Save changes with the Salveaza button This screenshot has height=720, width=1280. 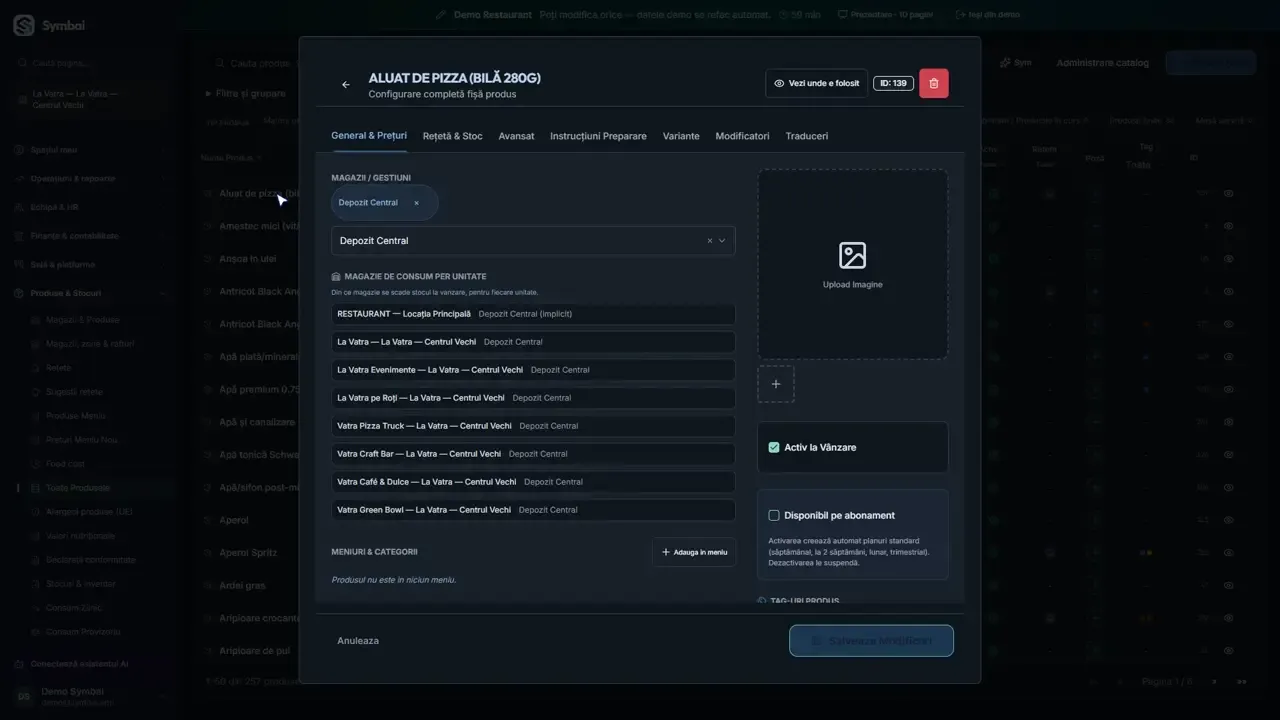point(871,641)
